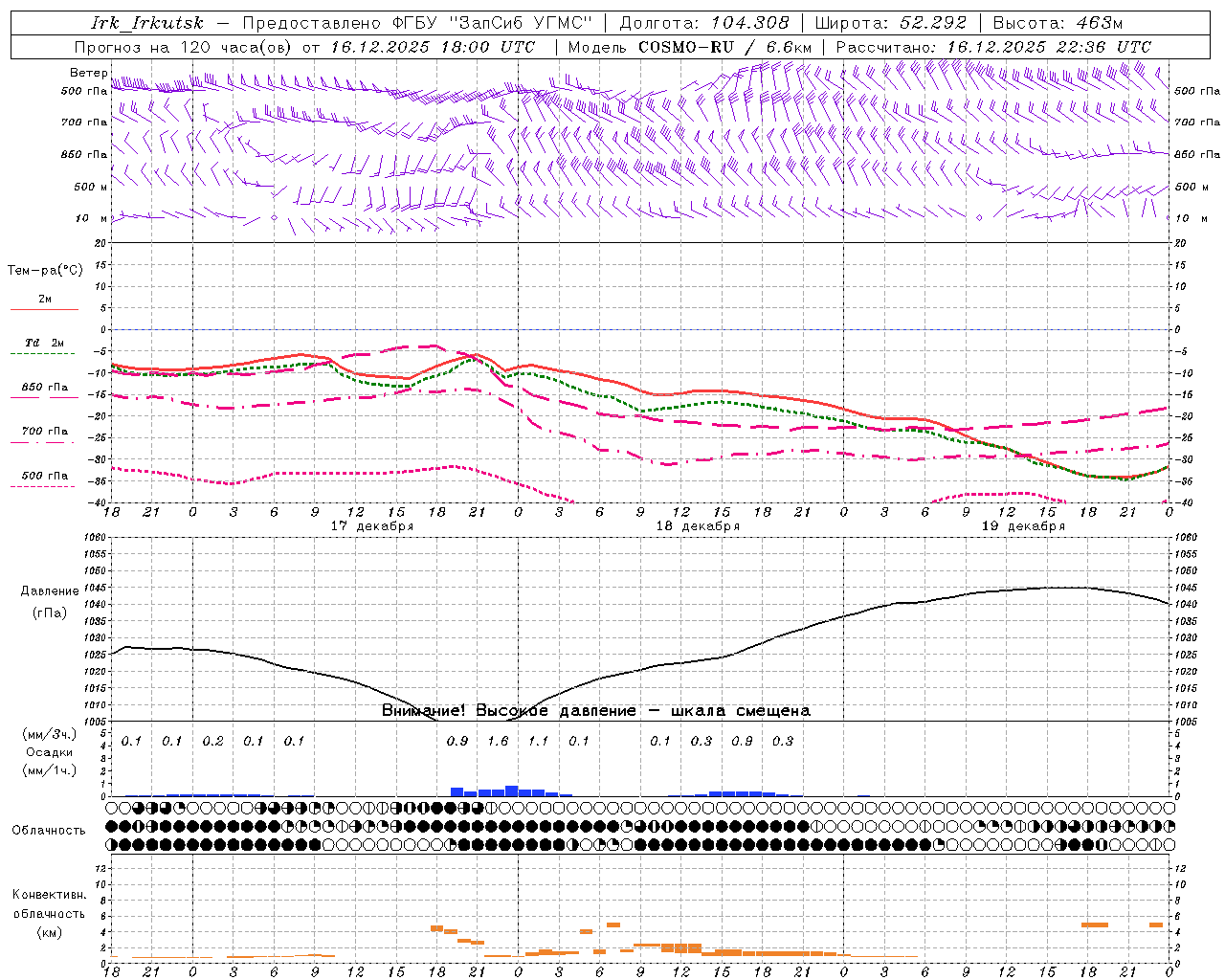Click the "2м" temperature legend entry
Viewport: 1225px width, 980px height.
tap(45, 300)
